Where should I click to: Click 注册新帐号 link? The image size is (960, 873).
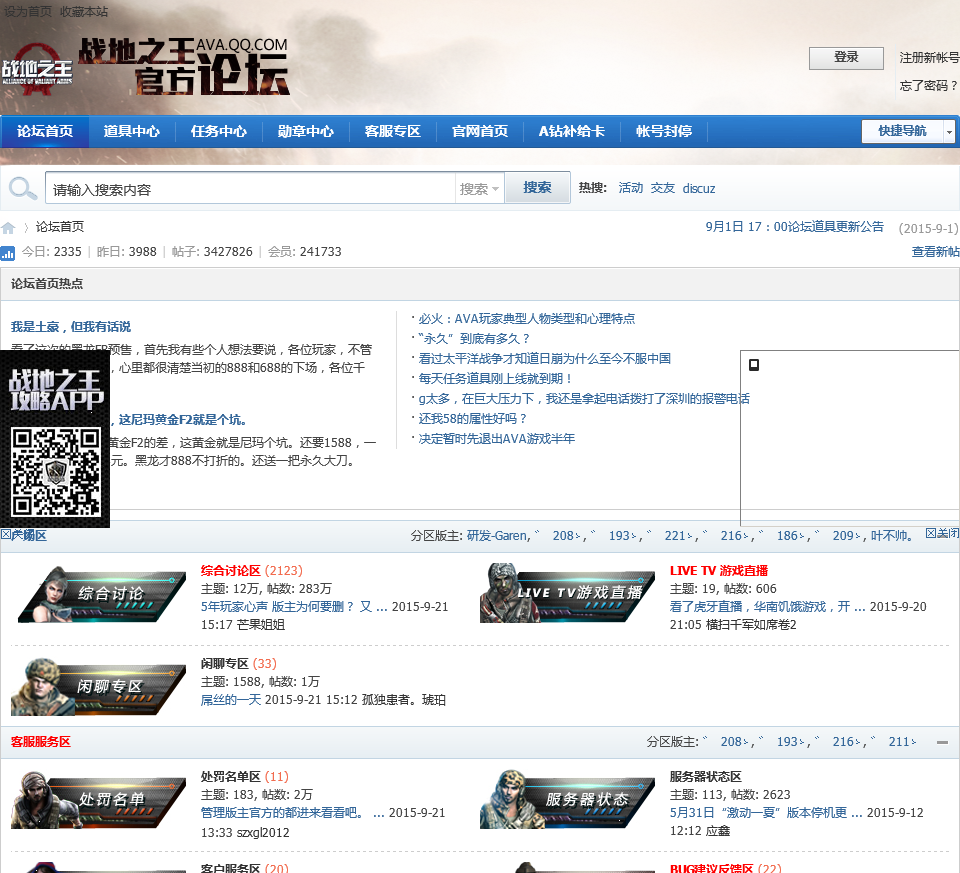(929, 58)
